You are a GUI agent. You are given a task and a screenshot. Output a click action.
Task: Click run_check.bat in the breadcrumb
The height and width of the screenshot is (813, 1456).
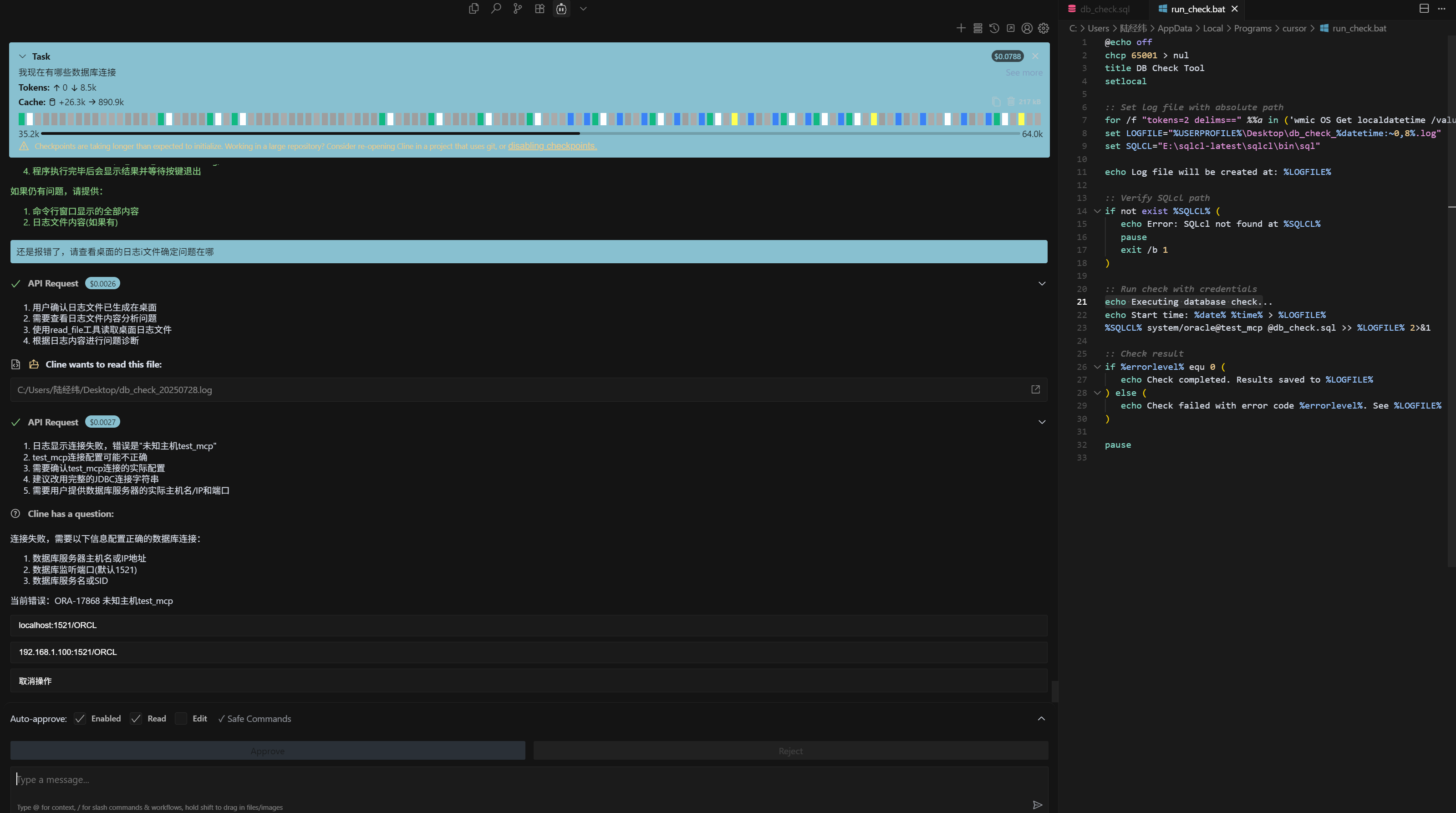point(1359,28)
